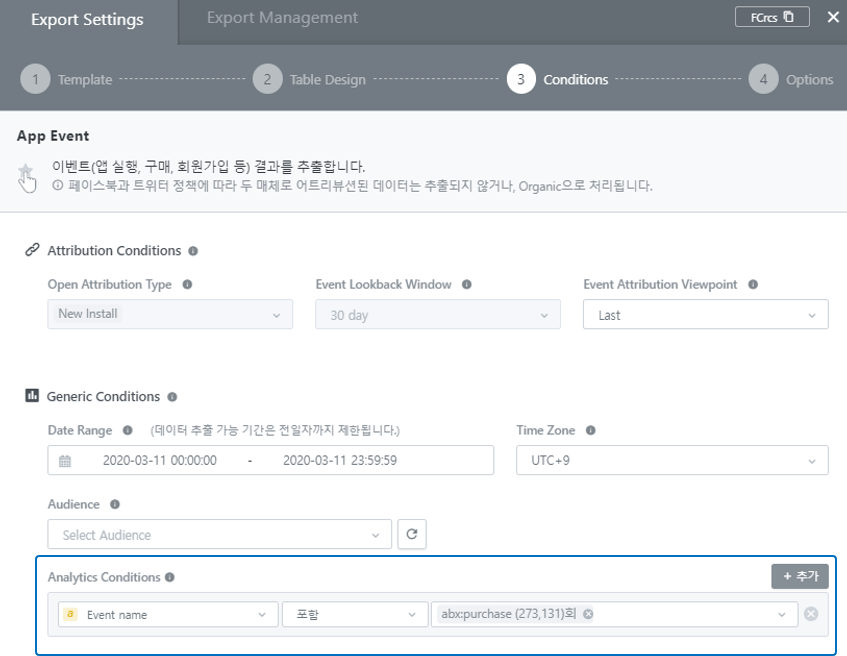Jump to step 4 Options
The height and width of the screenshot is (656, 847).
[x=791, y=79]
